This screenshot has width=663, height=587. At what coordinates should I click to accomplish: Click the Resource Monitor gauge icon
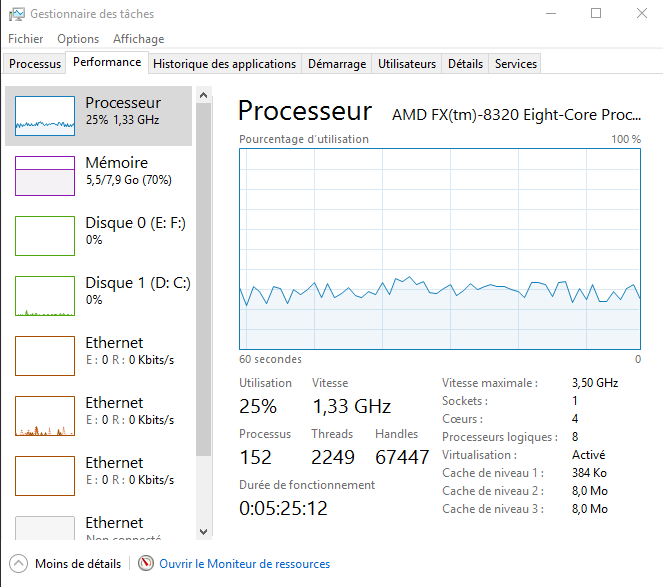[146, 563]
